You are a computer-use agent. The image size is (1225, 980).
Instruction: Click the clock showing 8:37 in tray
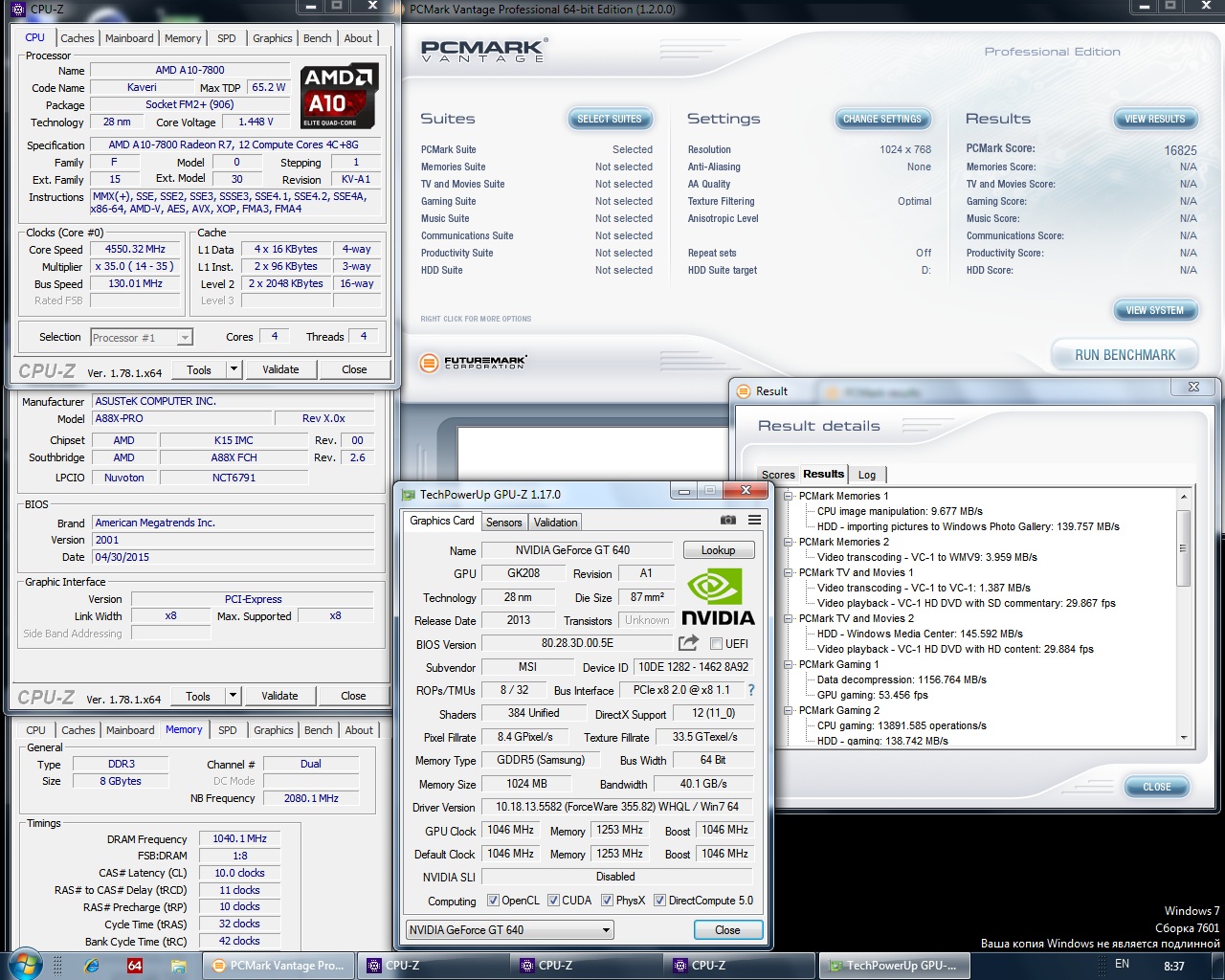(x=1174, y=966)
